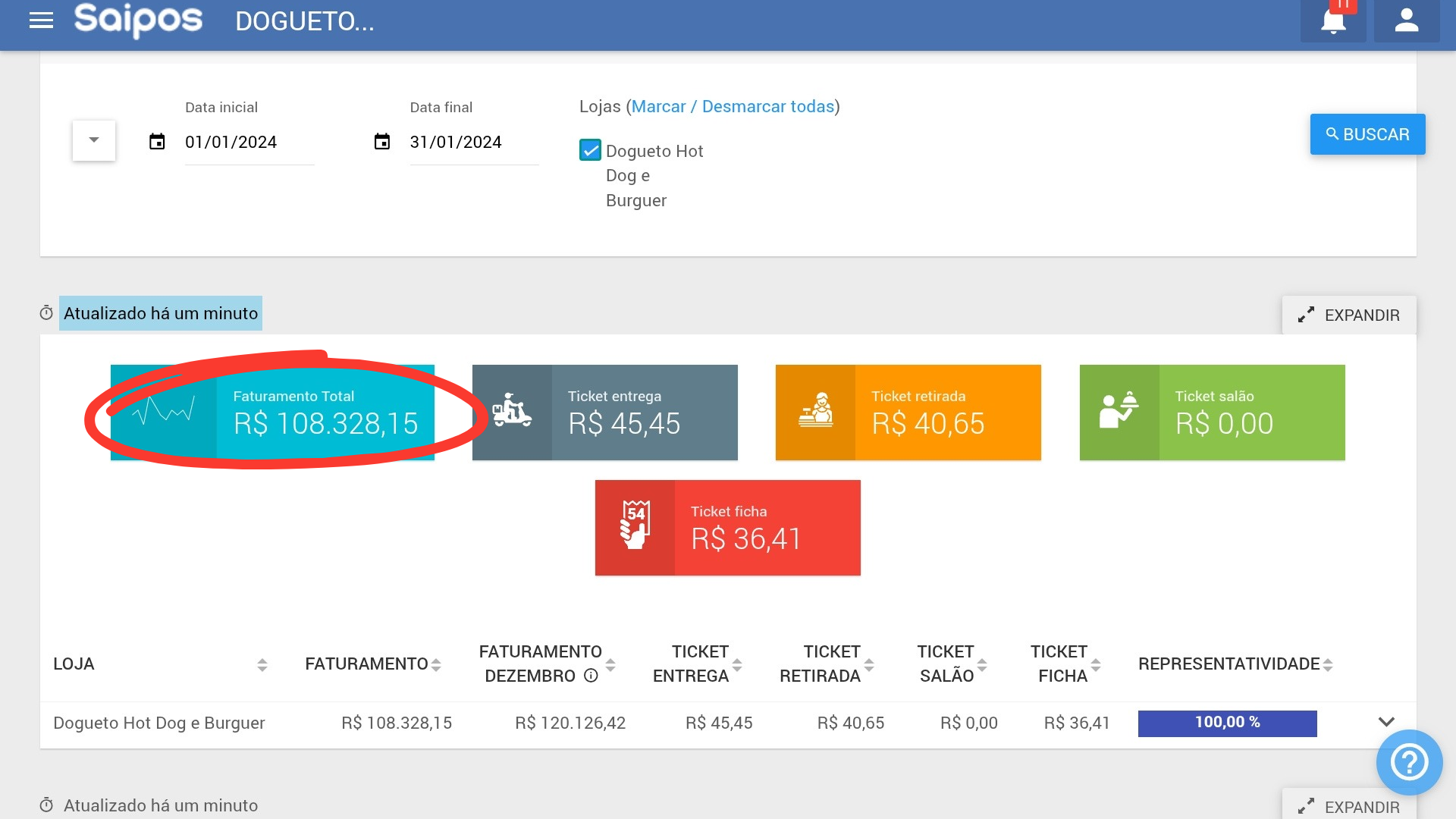
Task: Click the delivery scooter icon on Ticket entrega
Action: (512, 412)
